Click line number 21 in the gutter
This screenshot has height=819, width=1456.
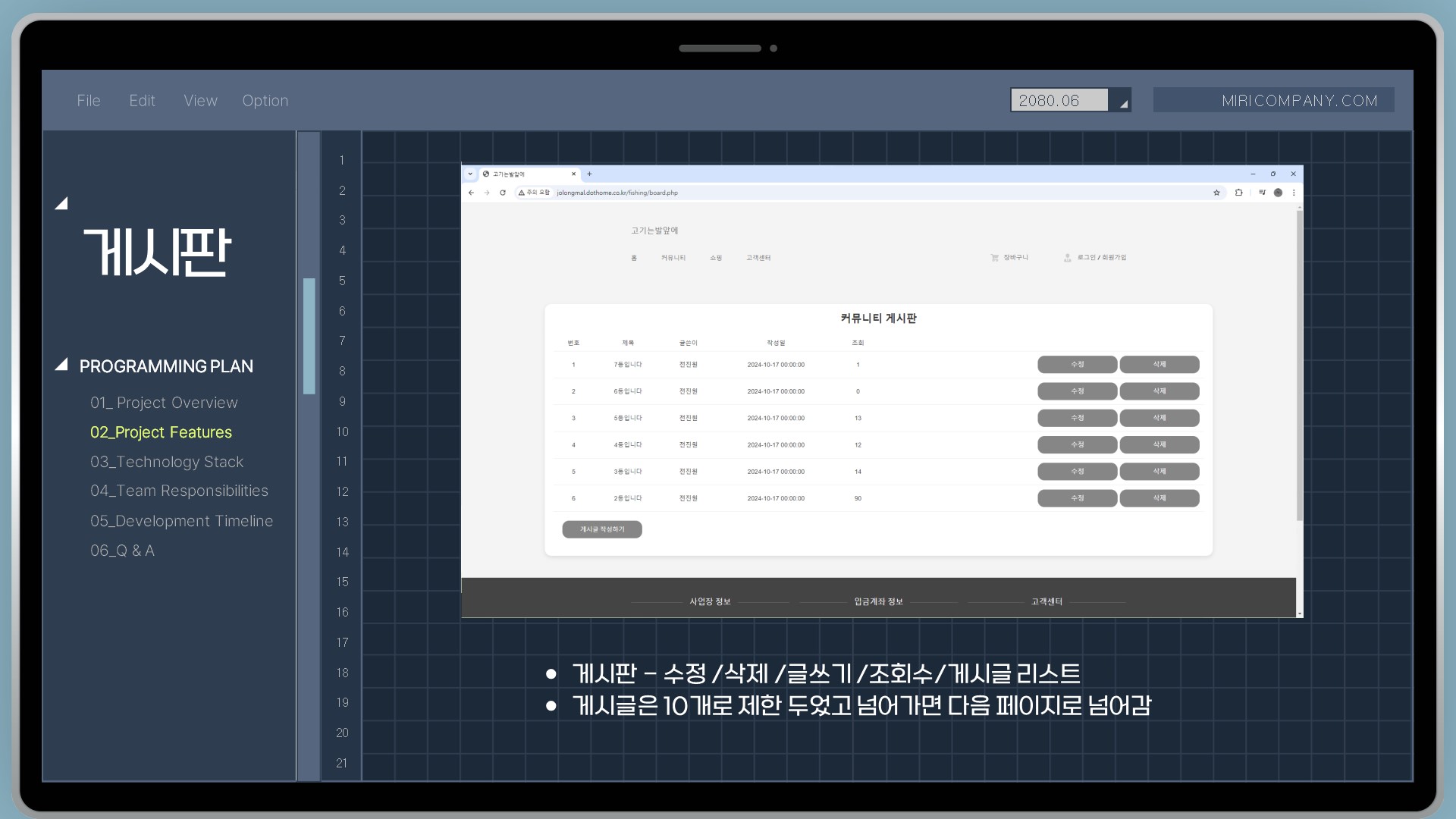tap(342, 763)
